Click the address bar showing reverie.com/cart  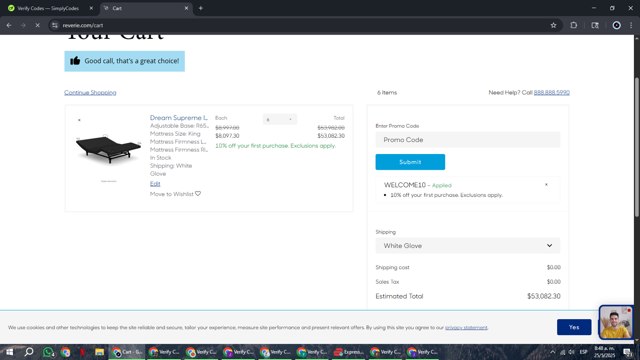pyautogui.click(x=302, y=25)
